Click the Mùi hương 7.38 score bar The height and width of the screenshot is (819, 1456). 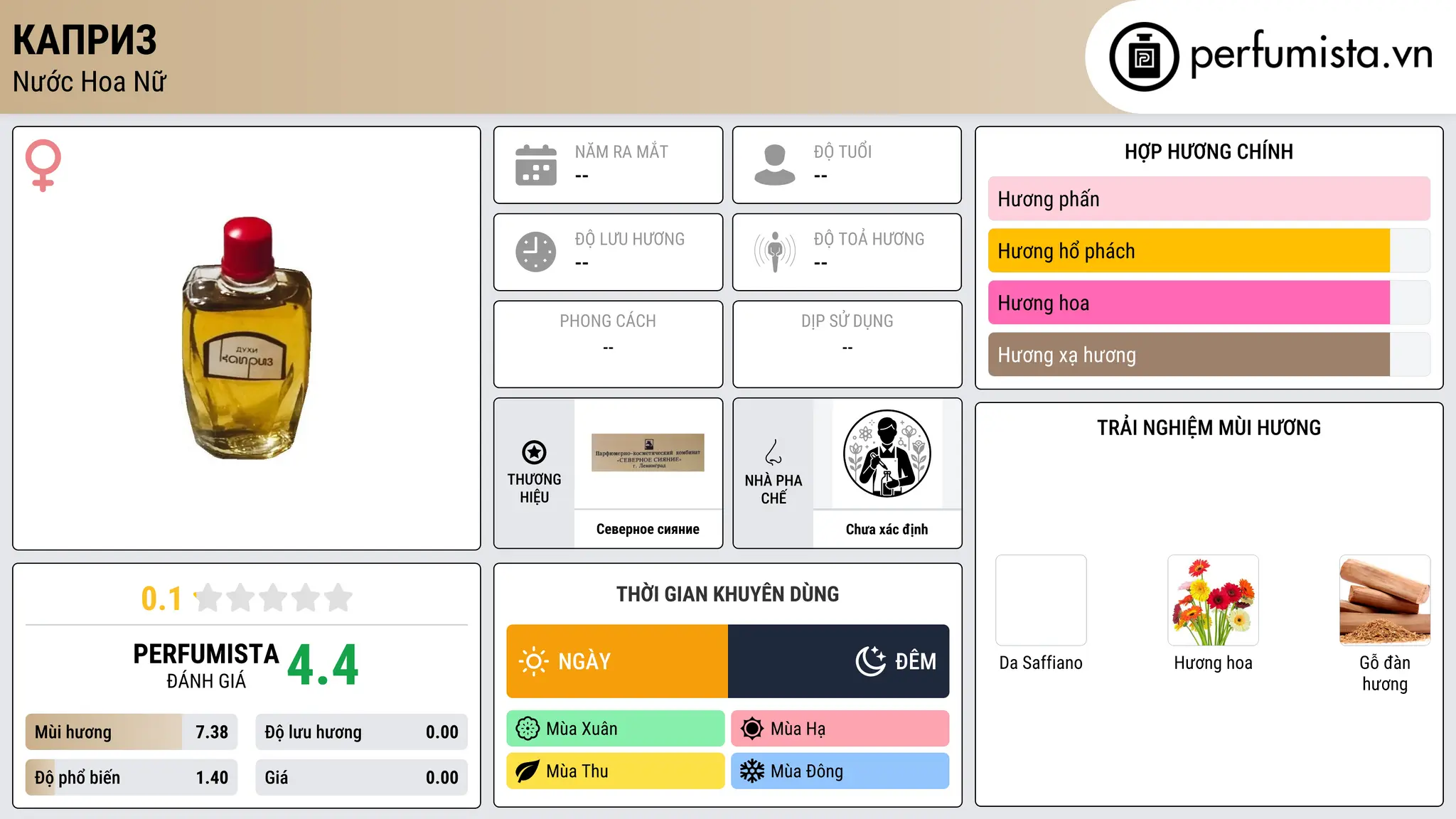(x=132, y=732)
